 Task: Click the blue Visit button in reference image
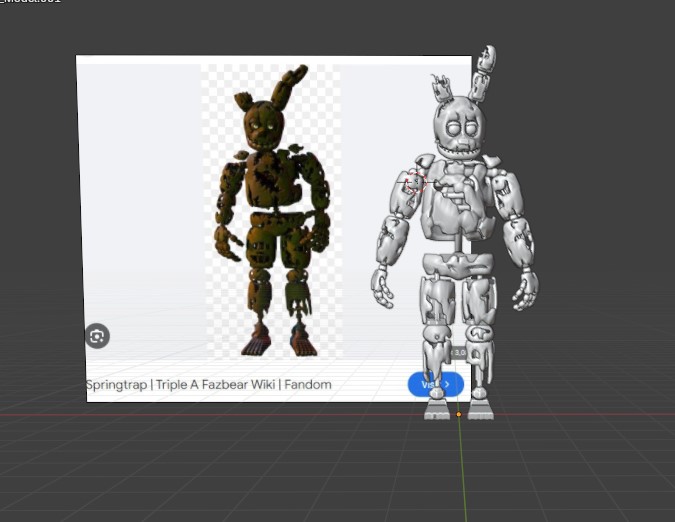click(436, 384)
